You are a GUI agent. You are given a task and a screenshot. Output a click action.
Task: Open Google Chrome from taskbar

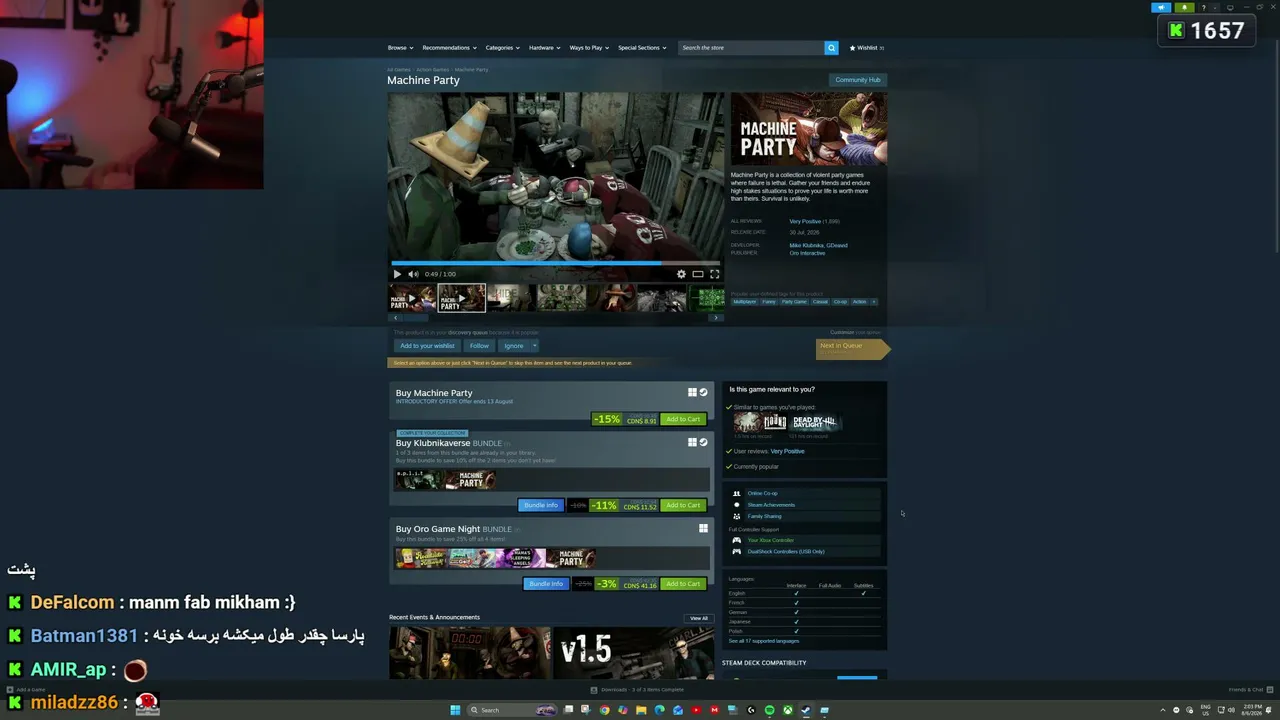pos(604,710)
